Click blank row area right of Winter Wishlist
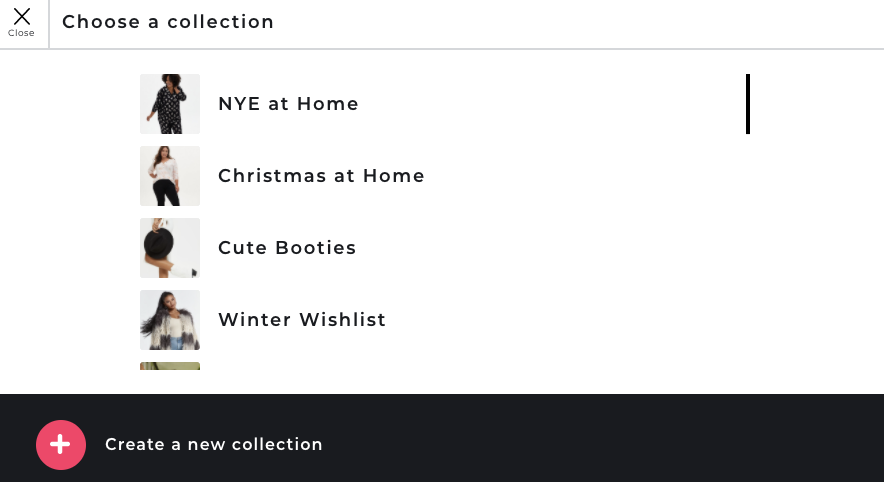 (564, 320)
